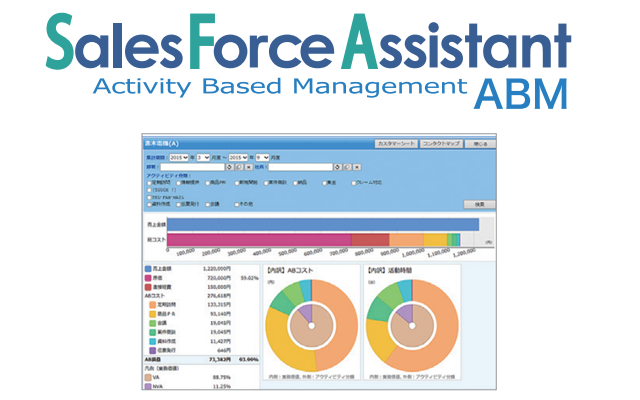640x400 pixels.
Task: Click the cyan 資料作成 legend swatch
Action: tap(152, 341)
